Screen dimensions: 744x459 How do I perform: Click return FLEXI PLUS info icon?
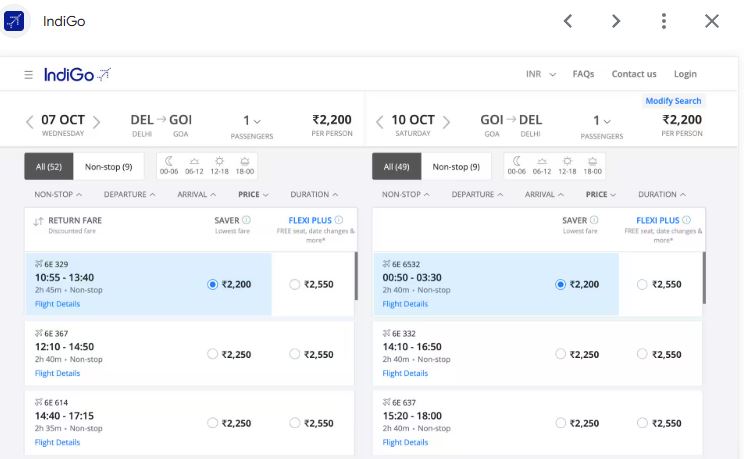(x=686, y=220)
